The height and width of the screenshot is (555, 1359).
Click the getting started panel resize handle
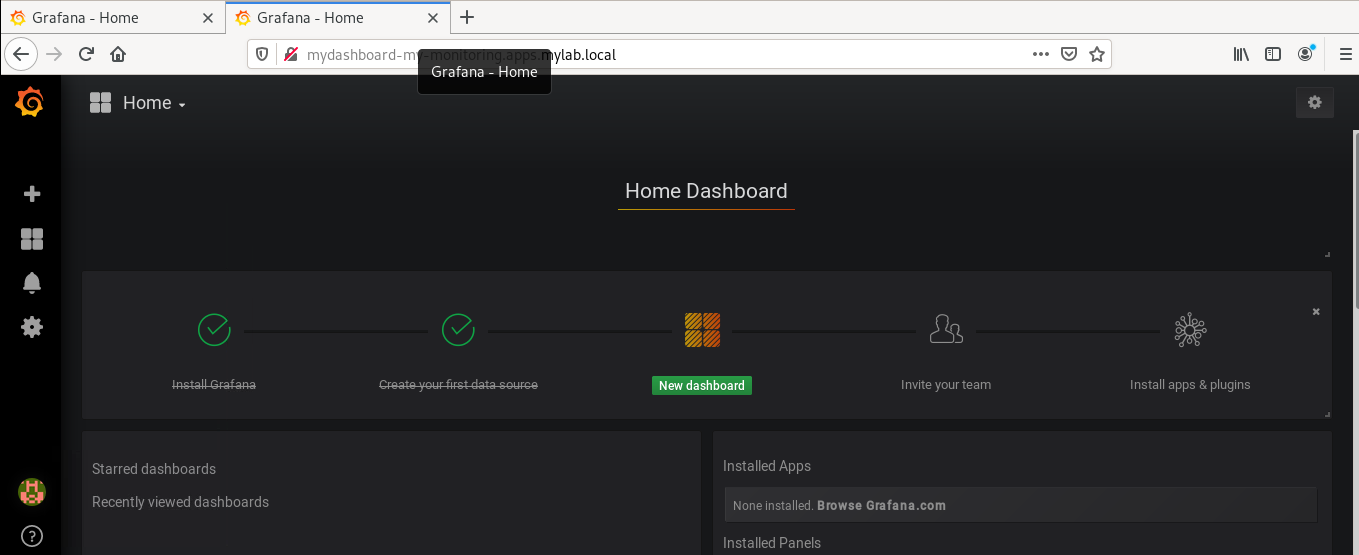pos(1327,413)
